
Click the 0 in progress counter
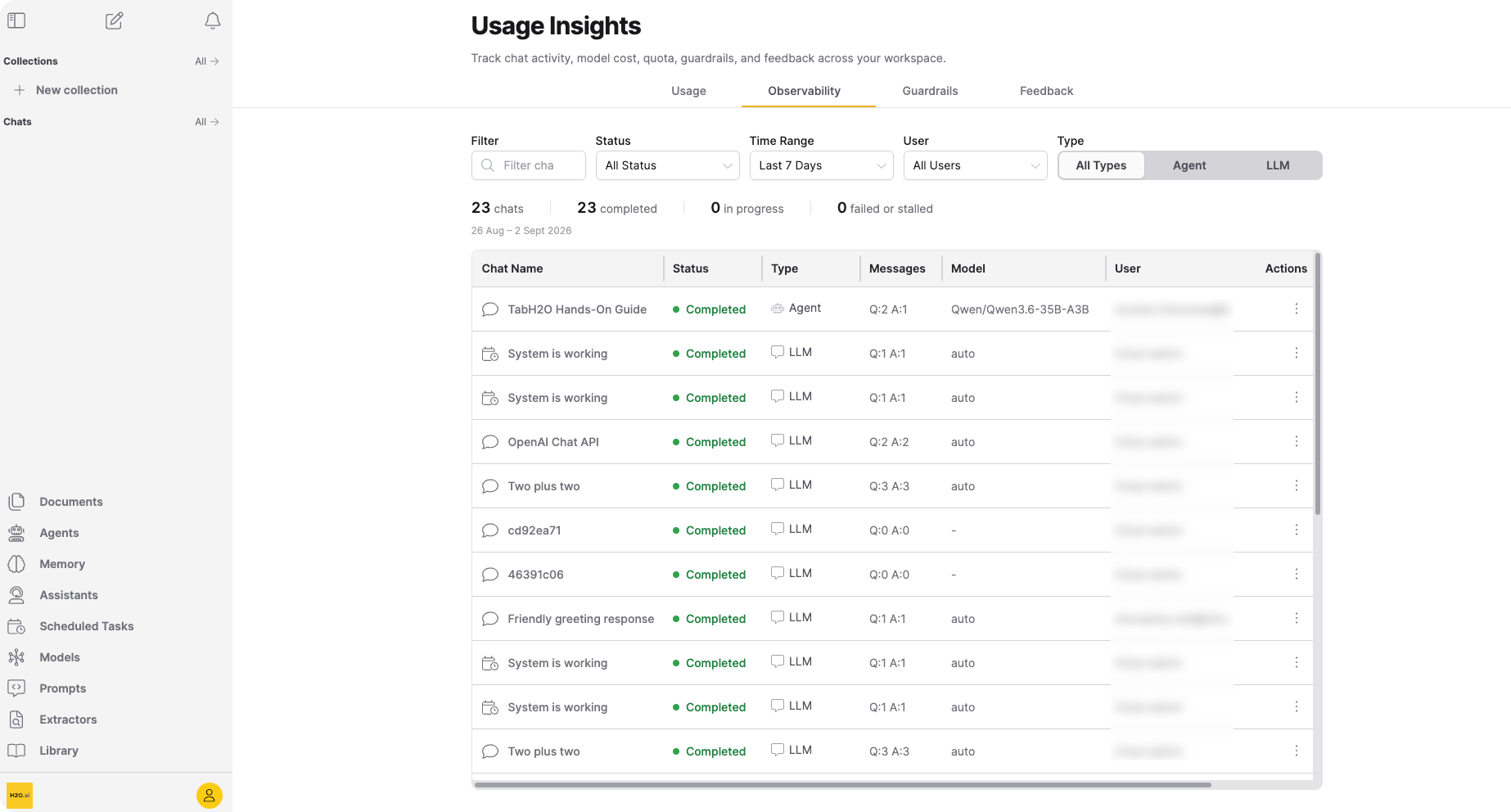[x=747, y=208]
